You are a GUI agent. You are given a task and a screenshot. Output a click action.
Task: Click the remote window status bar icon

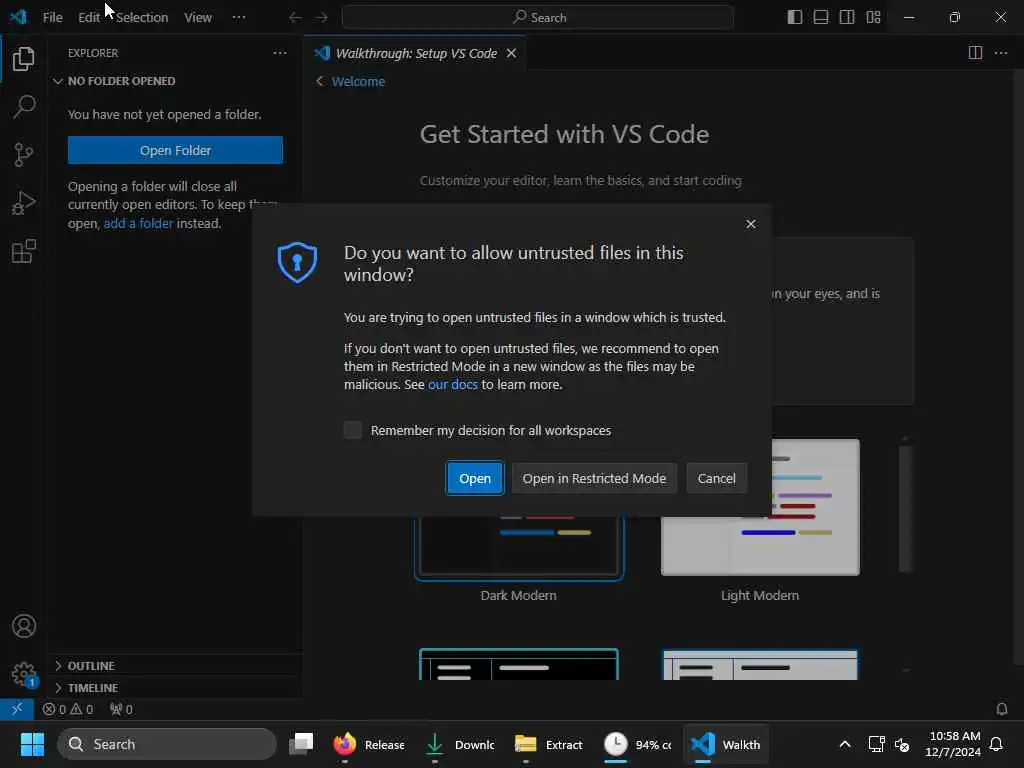[x=17, y=709]
